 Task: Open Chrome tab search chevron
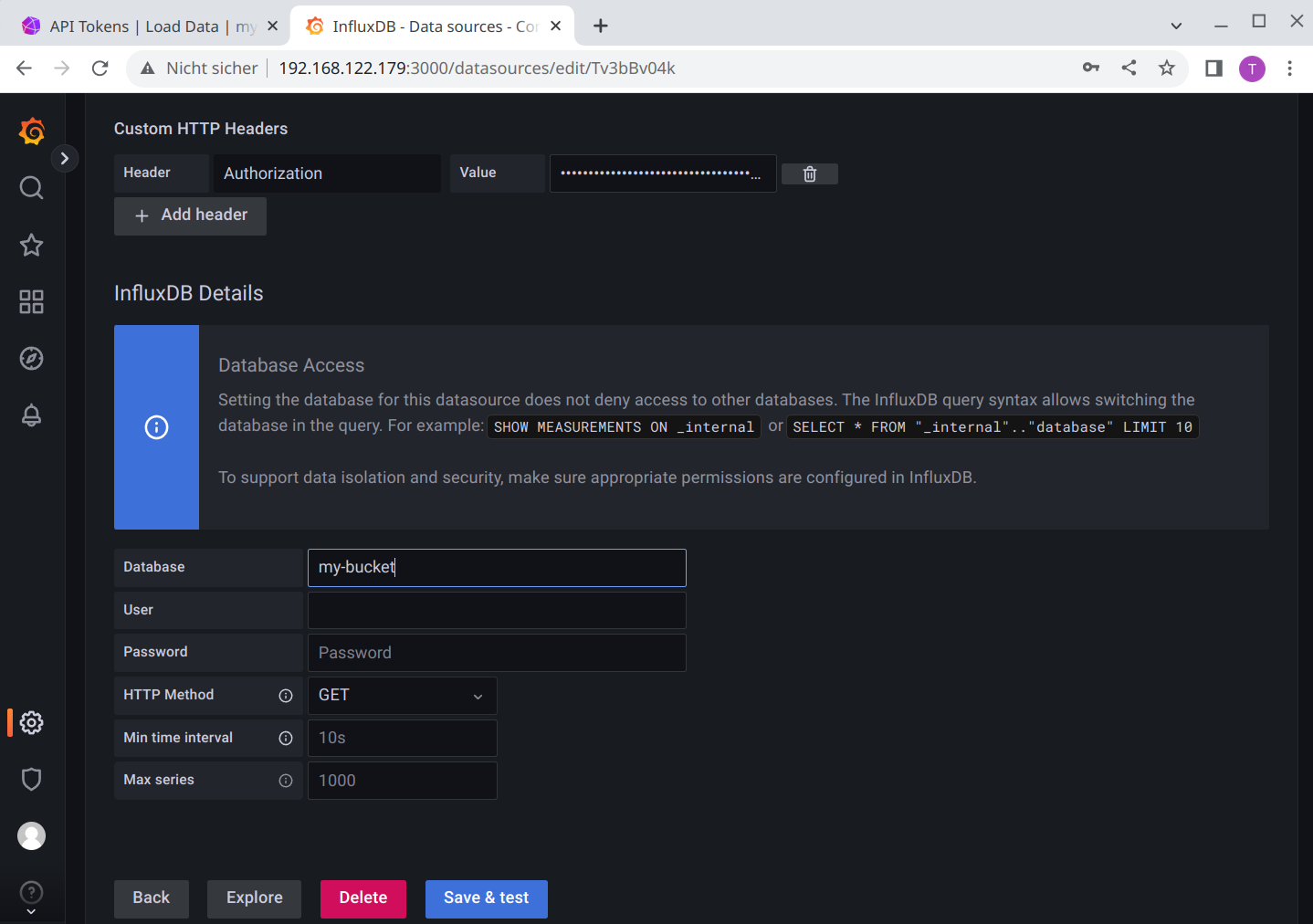[1176, 26]
